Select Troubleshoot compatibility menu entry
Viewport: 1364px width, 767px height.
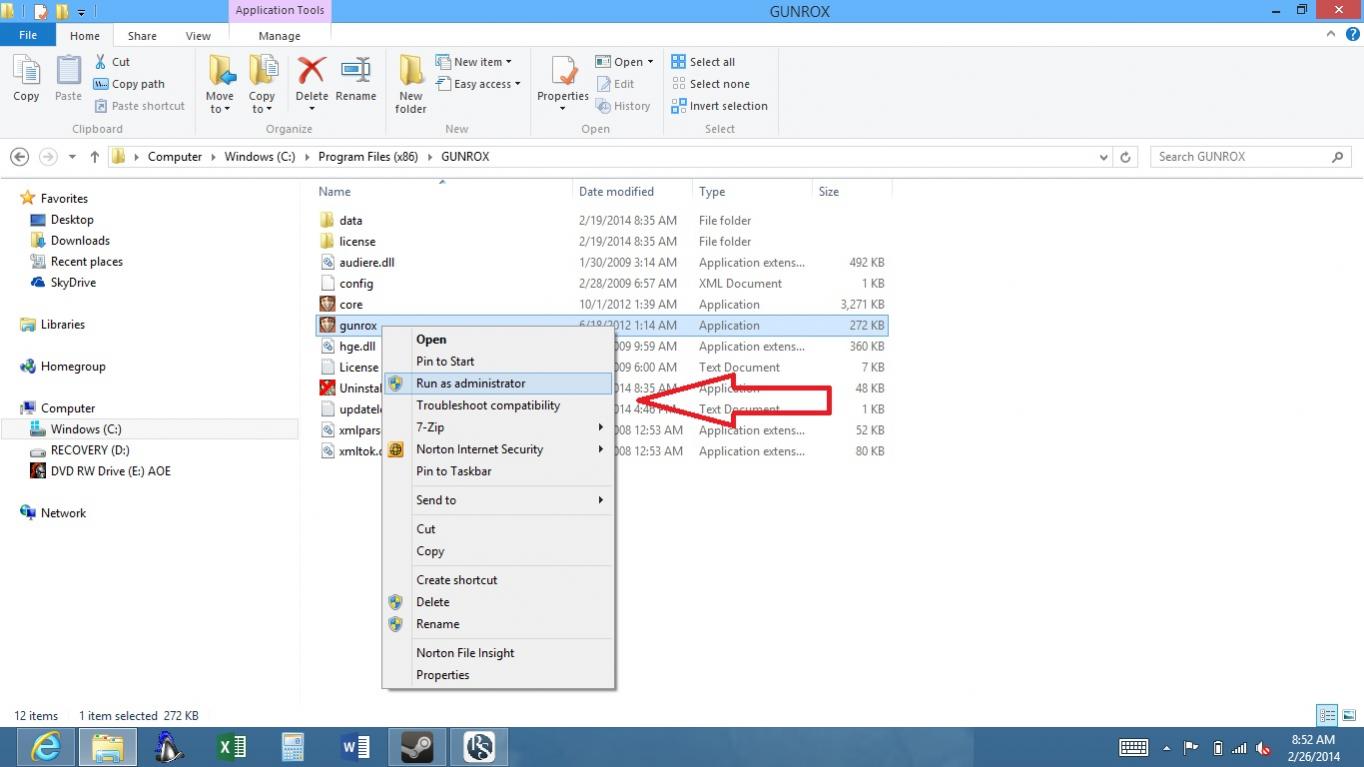point(487,405)
